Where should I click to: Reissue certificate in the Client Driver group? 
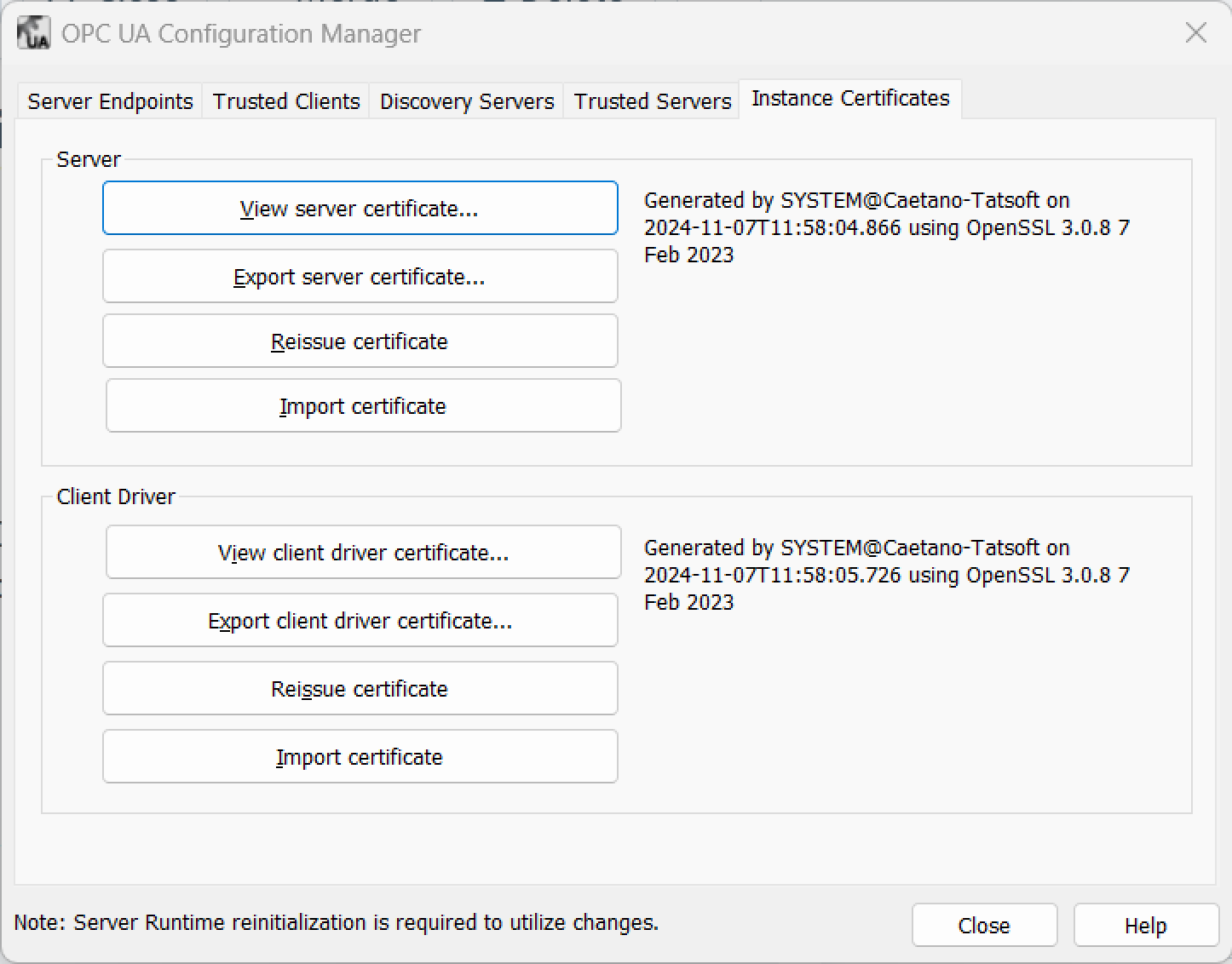pos(360,689)
